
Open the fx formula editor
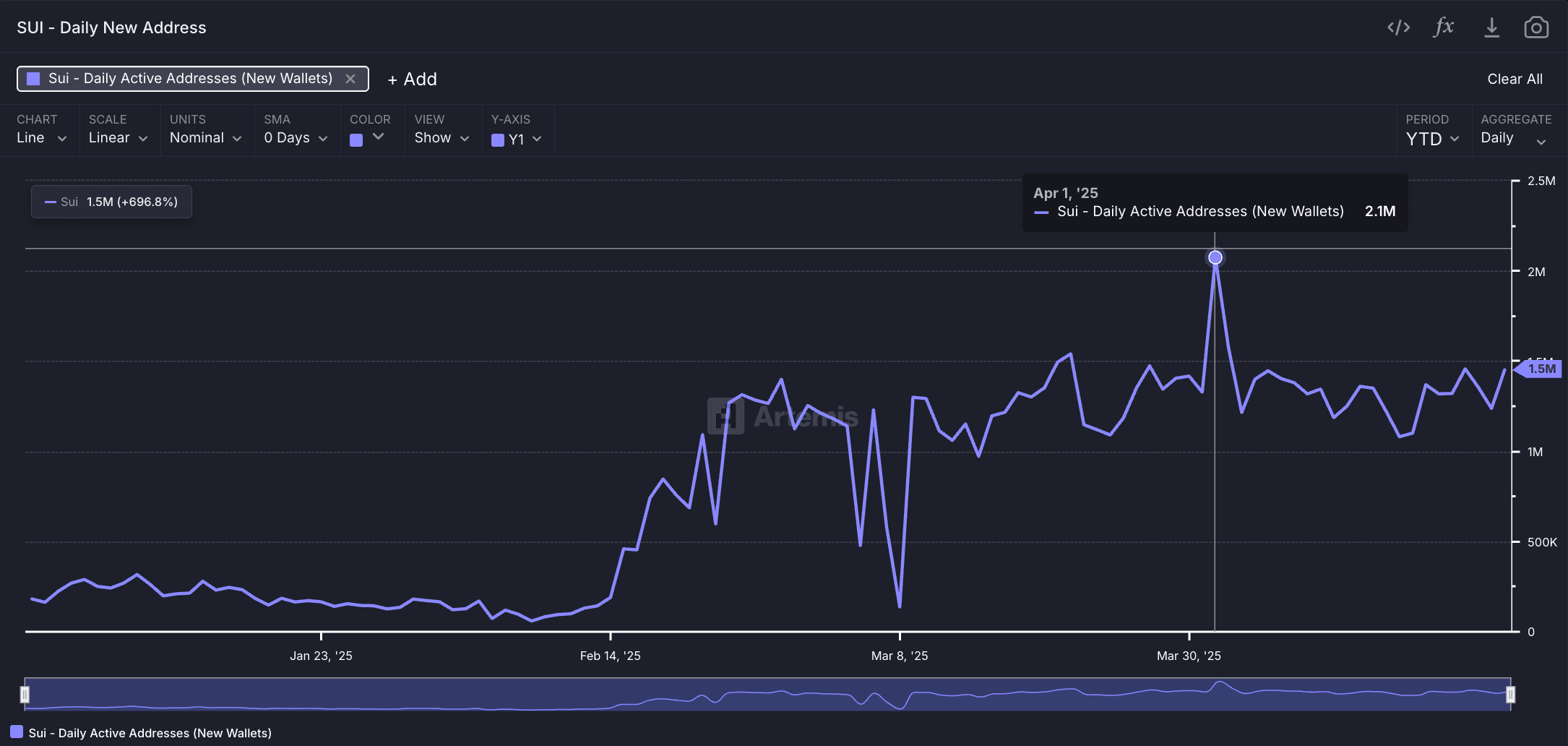click(1444, 27)
